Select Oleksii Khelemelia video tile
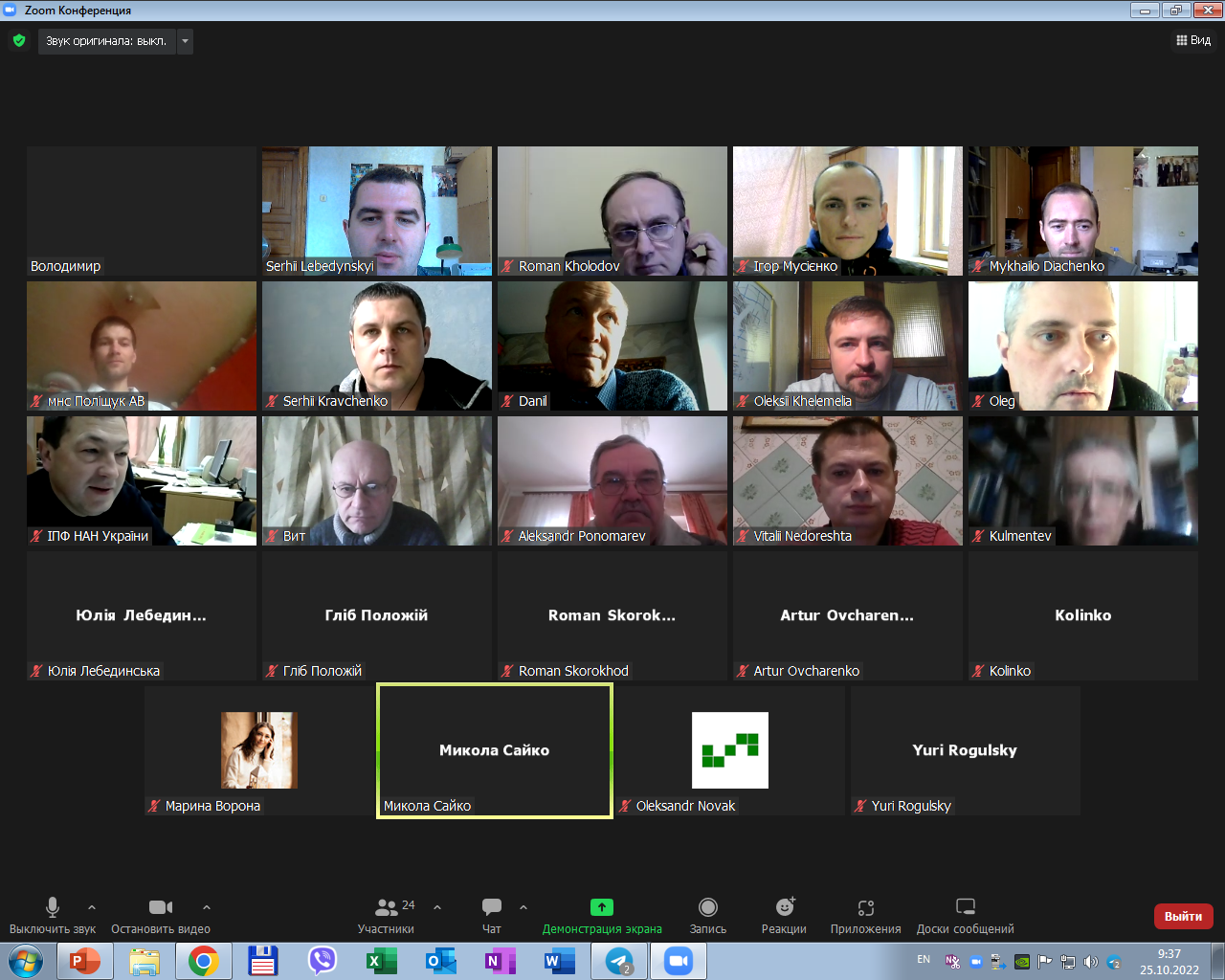This screenshot has height=980, width=1225. (x=848, y=345)
